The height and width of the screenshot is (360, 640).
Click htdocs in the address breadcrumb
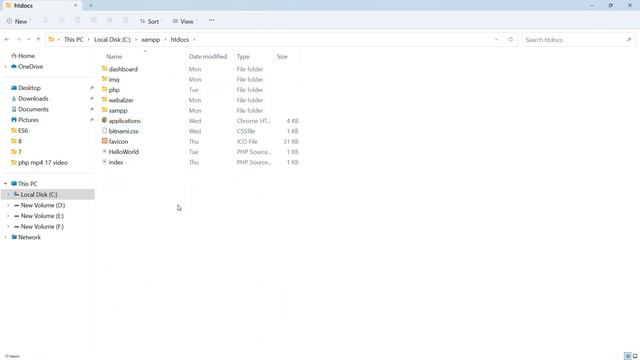click(180, 40)
